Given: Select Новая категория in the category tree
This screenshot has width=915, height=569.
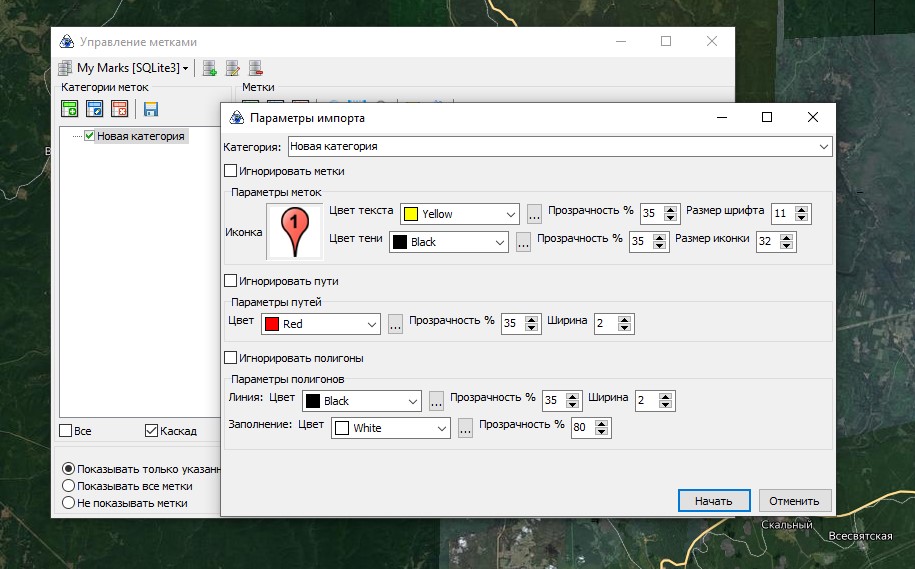Looking at the screenshot, I should [140, 136].
